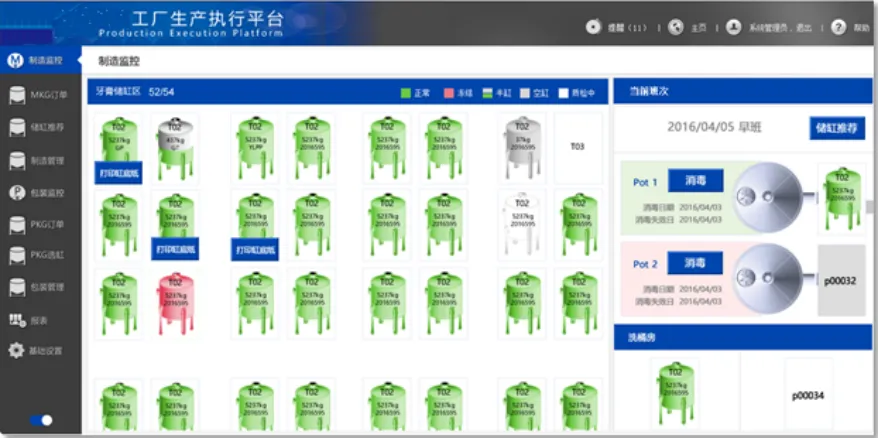
Task: Select 包装监控 from the sidebar
Action: [40, 192]
